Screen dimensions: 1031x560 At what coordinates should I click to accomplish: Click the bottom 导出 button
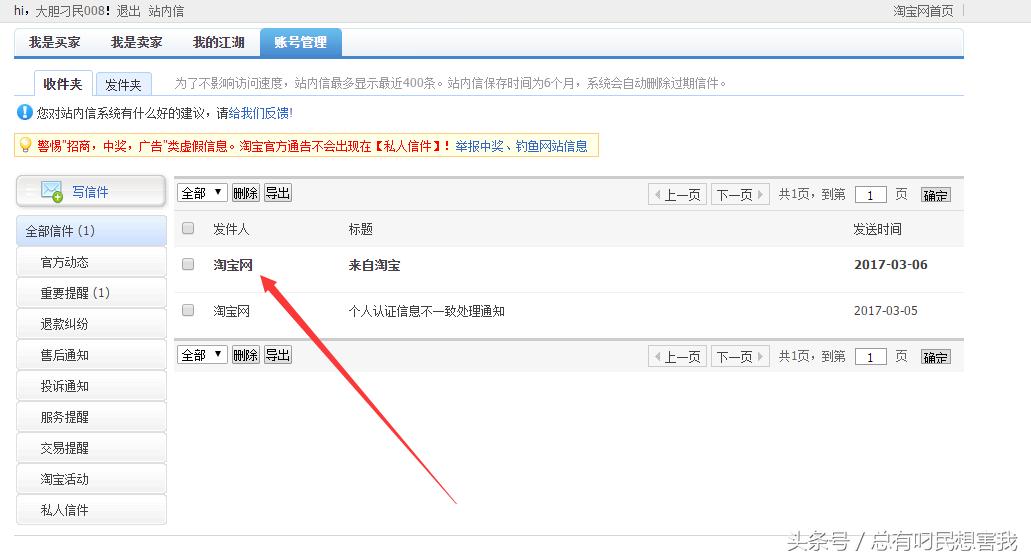pos(277,355)
